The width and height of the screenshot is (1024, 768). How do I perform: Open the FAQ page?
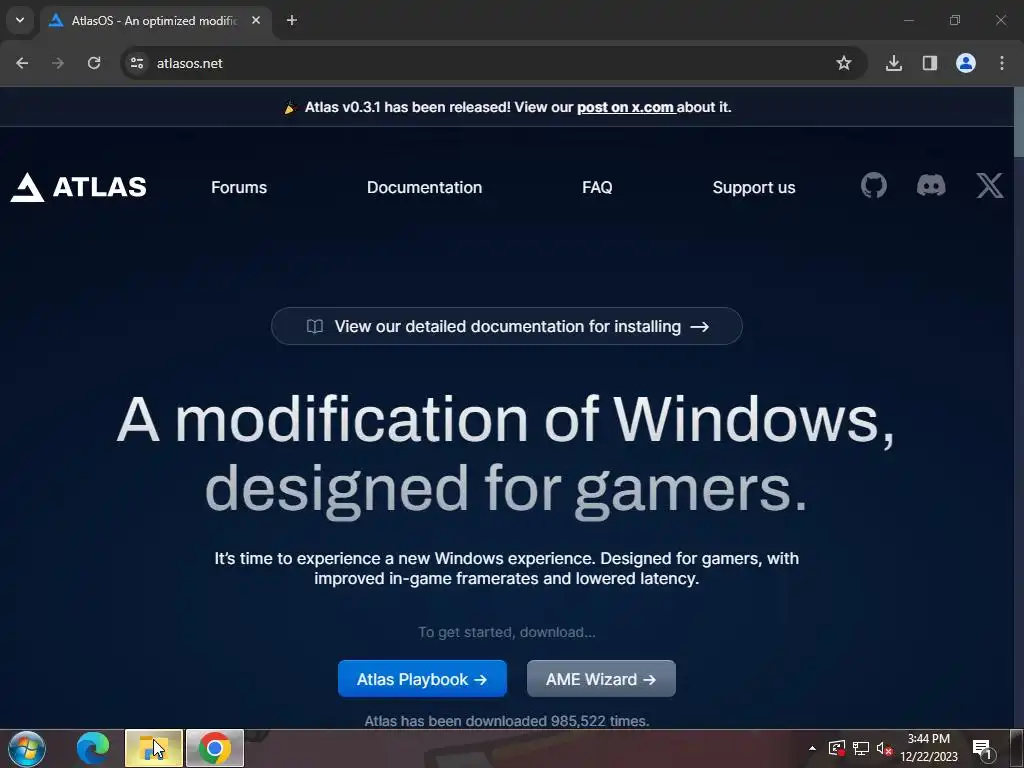tap(597, 187)
